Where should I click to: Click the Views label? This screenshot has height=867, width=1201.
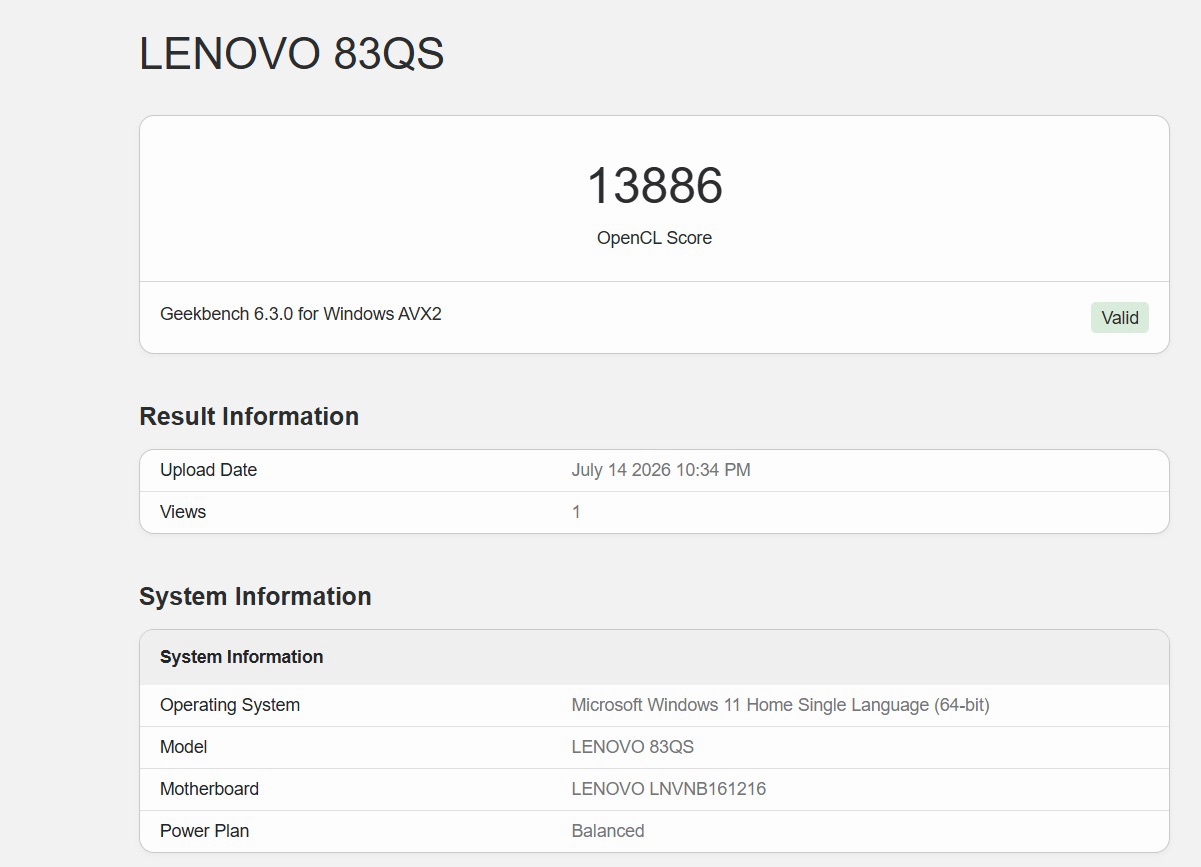tap(183, 512)
